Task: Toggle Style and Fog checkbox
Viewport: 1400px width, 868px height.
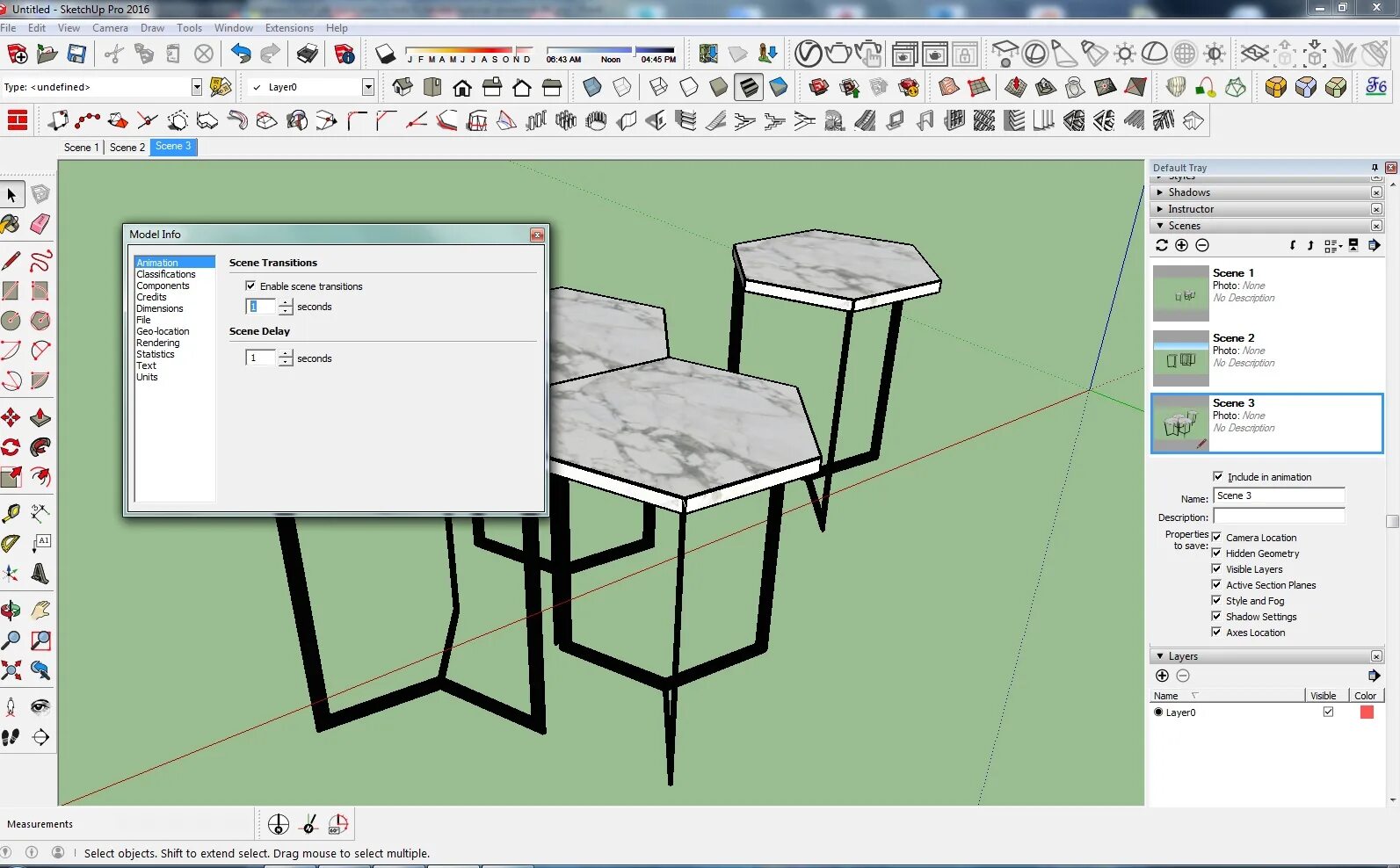Action: (x=1216, y=600)
